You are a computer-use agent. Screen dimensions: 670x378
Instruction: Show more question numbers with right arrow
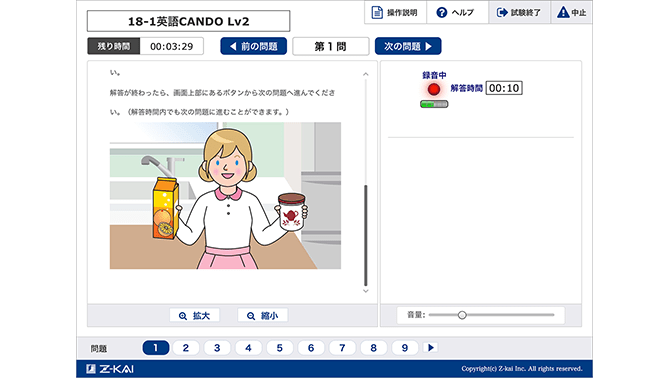click(x=431, y=348)
